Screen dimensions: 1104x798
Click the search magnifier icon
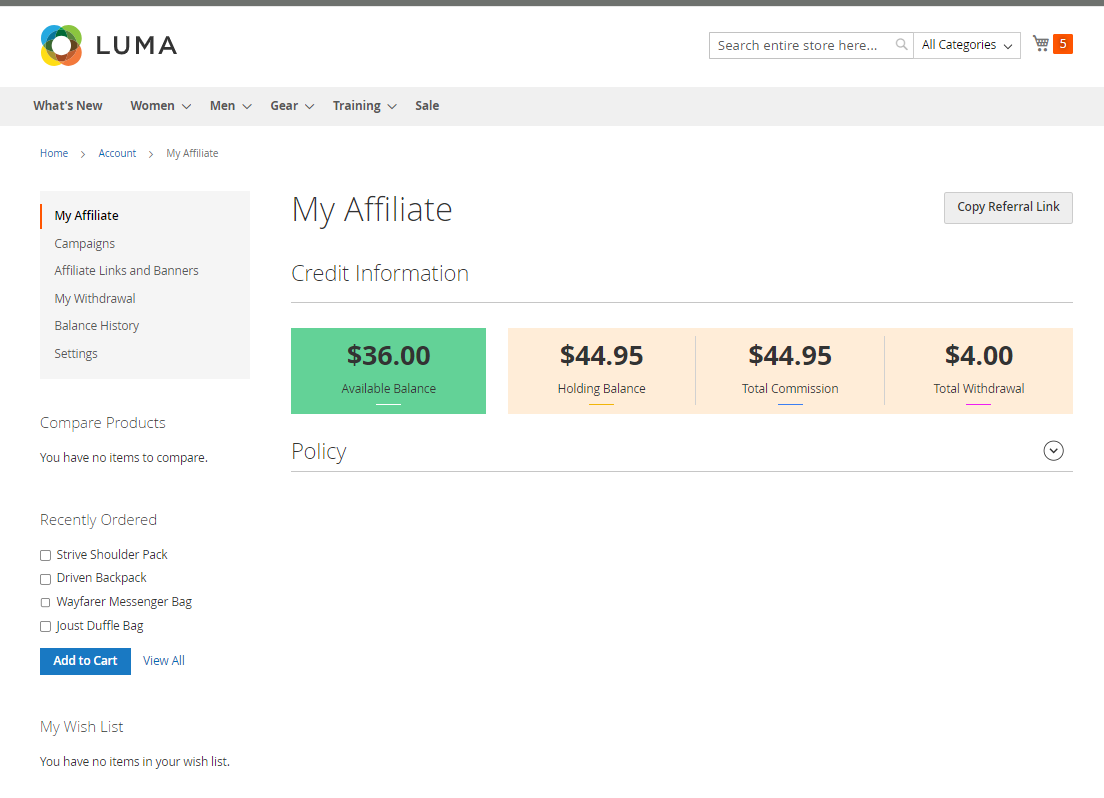coord(901,45)
